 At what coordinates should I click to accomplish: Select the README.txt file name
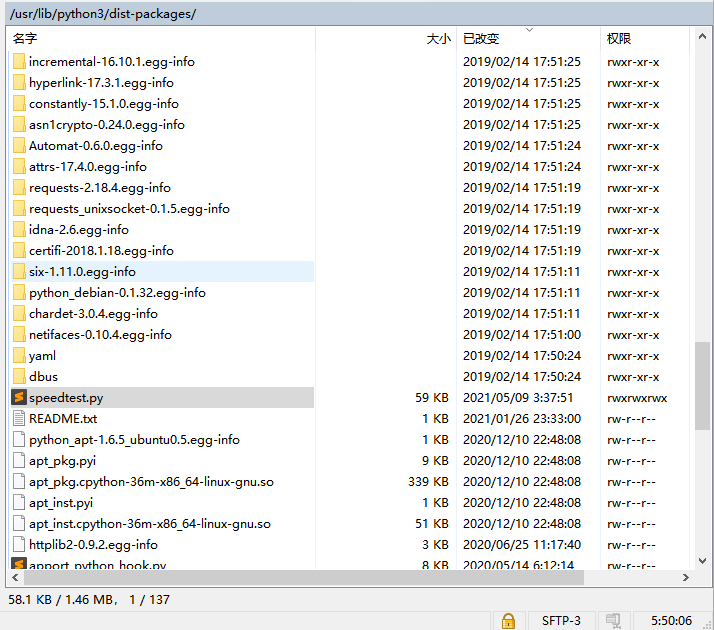tap(63, 418)
